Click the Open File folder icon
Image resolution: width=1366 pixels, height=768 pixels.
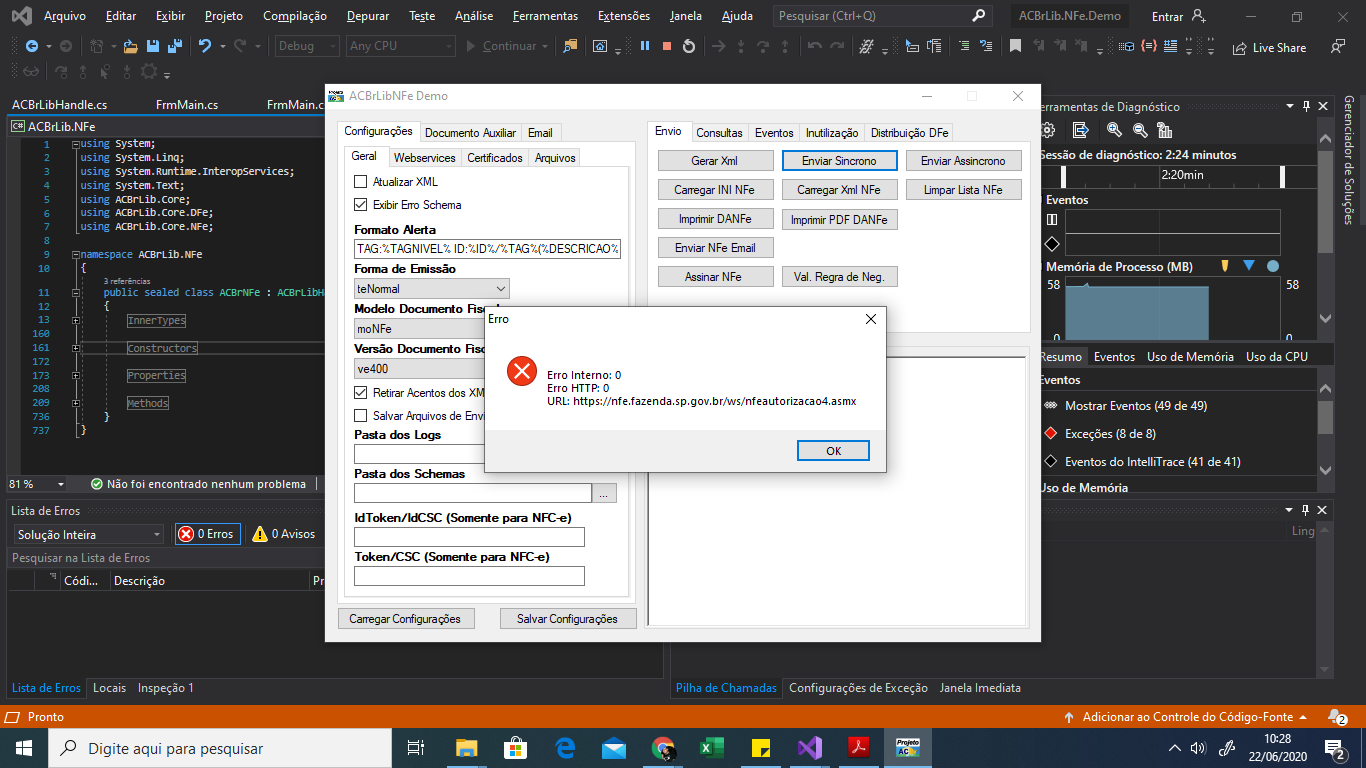[130, 46]
